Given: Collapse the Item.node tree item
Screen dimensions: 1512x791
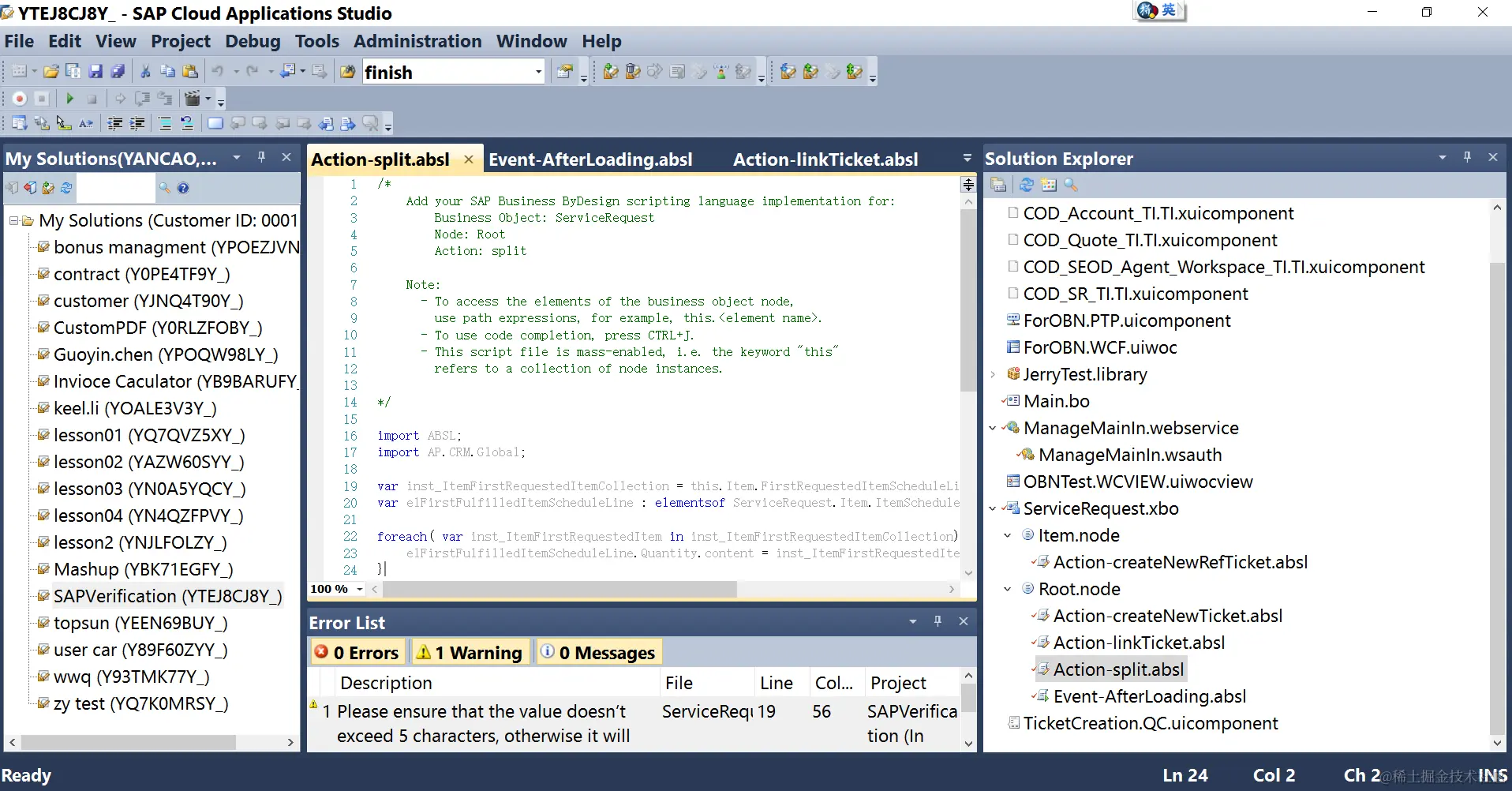Looking at the screenshot, I should point(1008,535).
